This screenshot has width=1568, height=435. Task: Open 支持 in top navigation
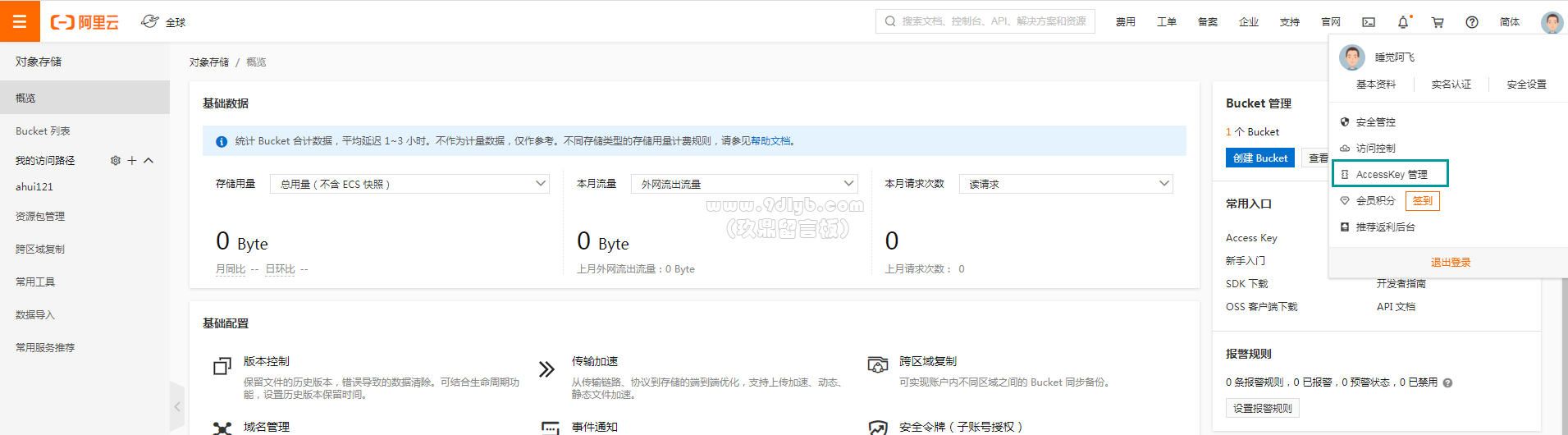coord(1290,22)
